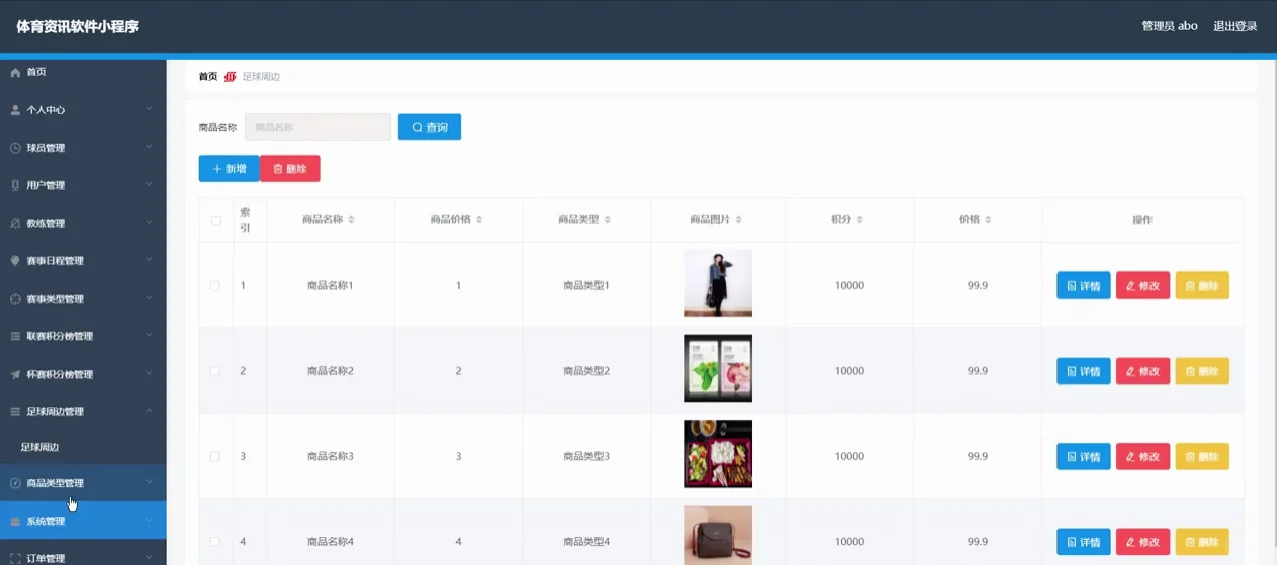Click the icon beside 赛事日程管理
The height and width of the screenshot is (565, 1277).
(15, 261)
